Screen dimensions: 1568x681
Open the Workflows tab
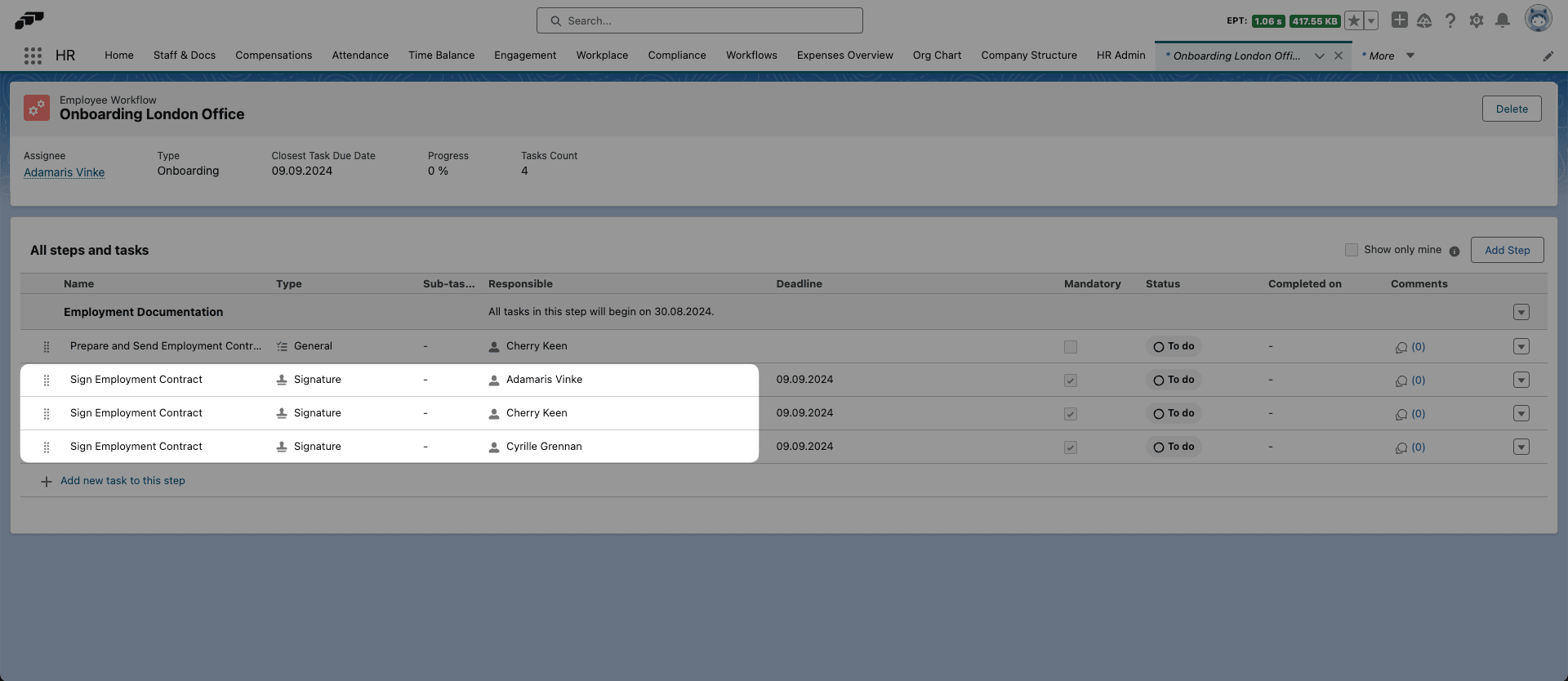751,56
